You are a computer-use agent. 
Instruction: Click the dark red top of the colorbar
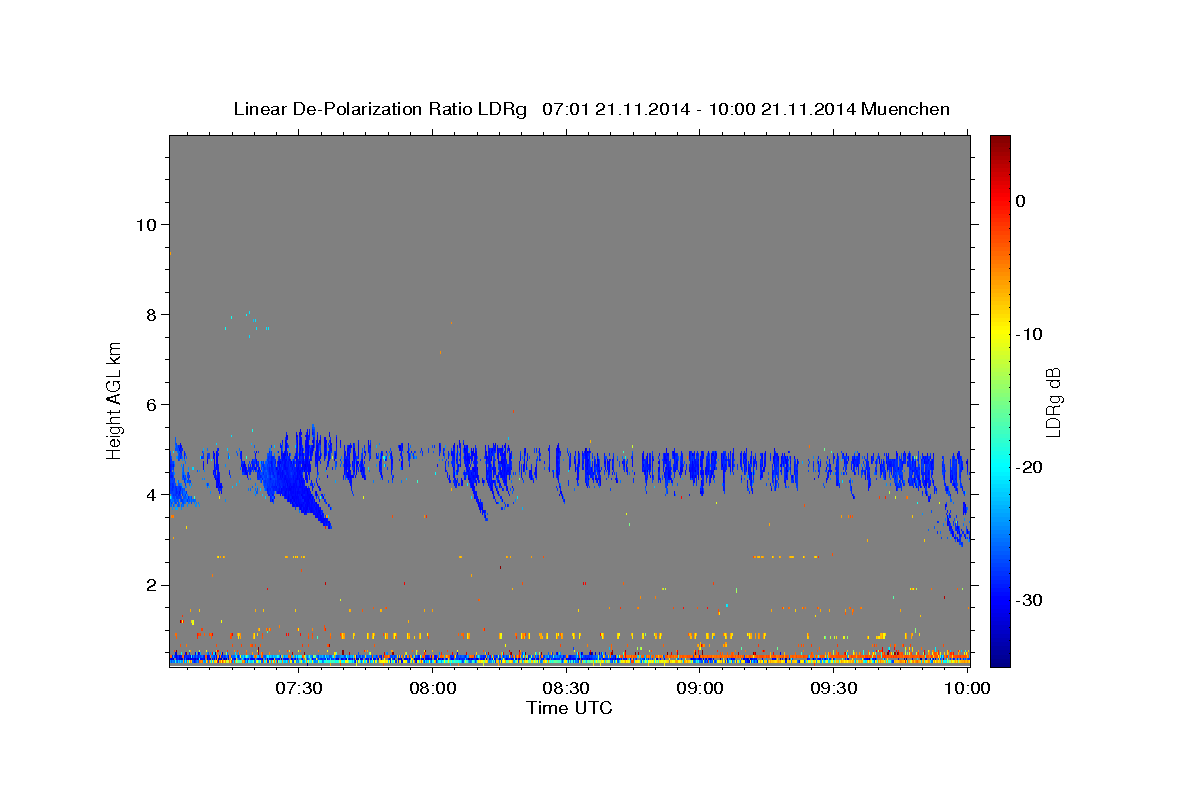coord(999,145)
